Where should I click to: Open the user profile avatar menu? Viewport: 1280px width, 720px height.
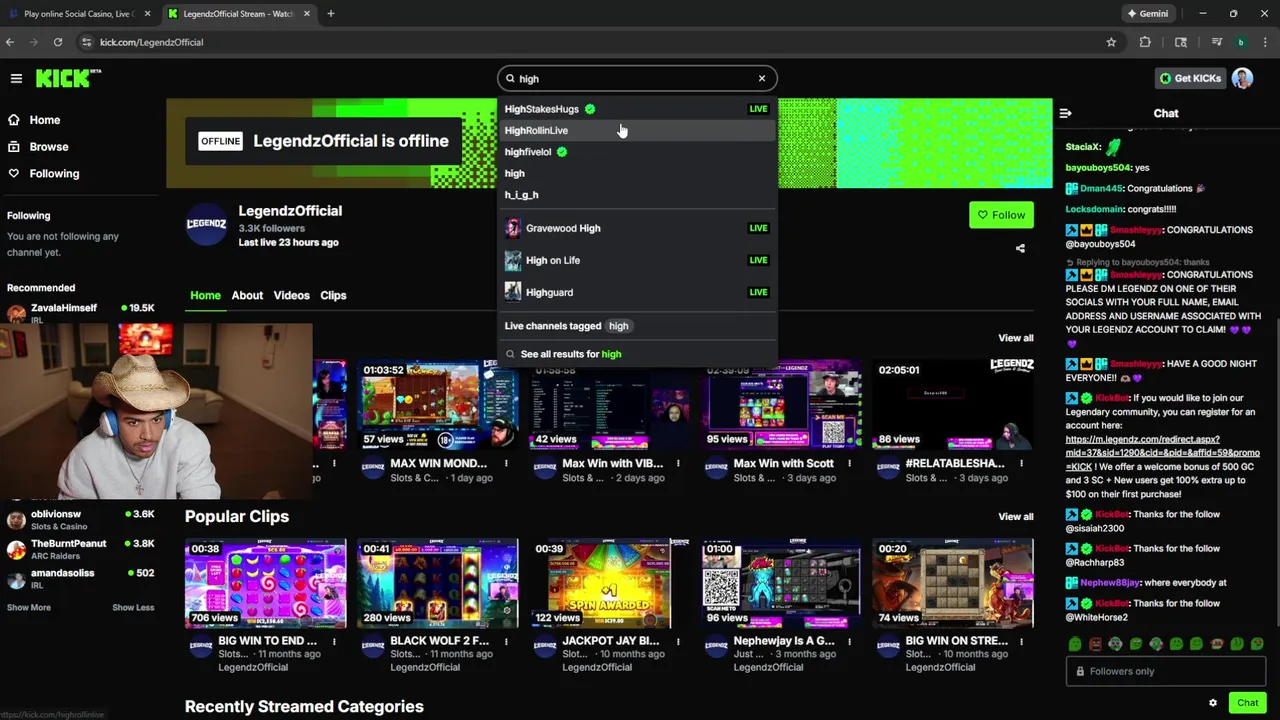(x=1243, y=78)
